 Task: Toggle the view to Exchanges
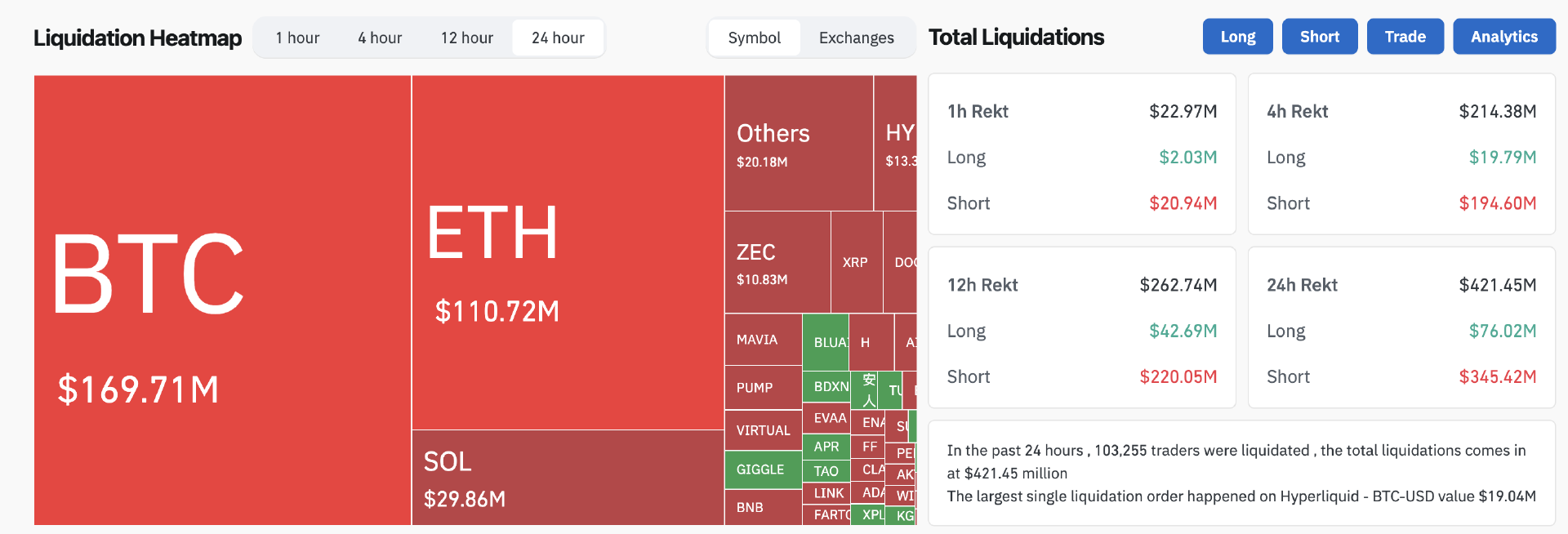tap(856, 38)
